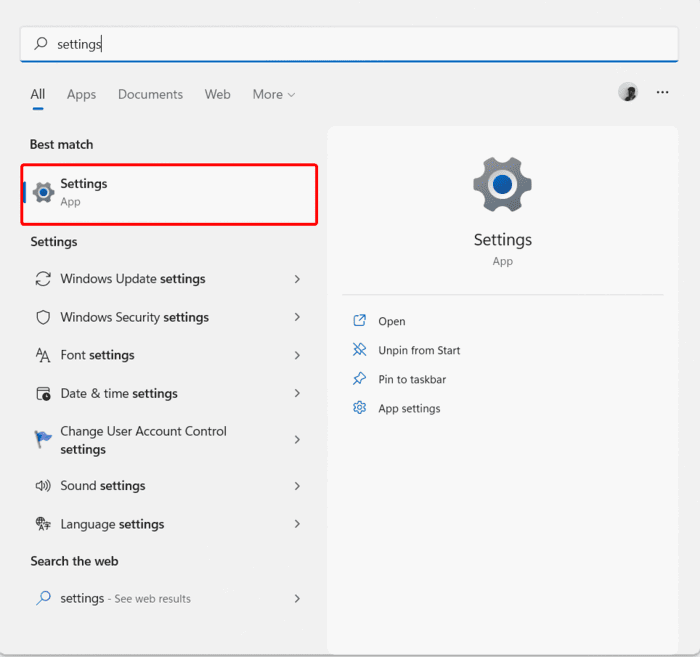Click the Pin to taskbar pin icon
The image size is (700, 657).
359,379
